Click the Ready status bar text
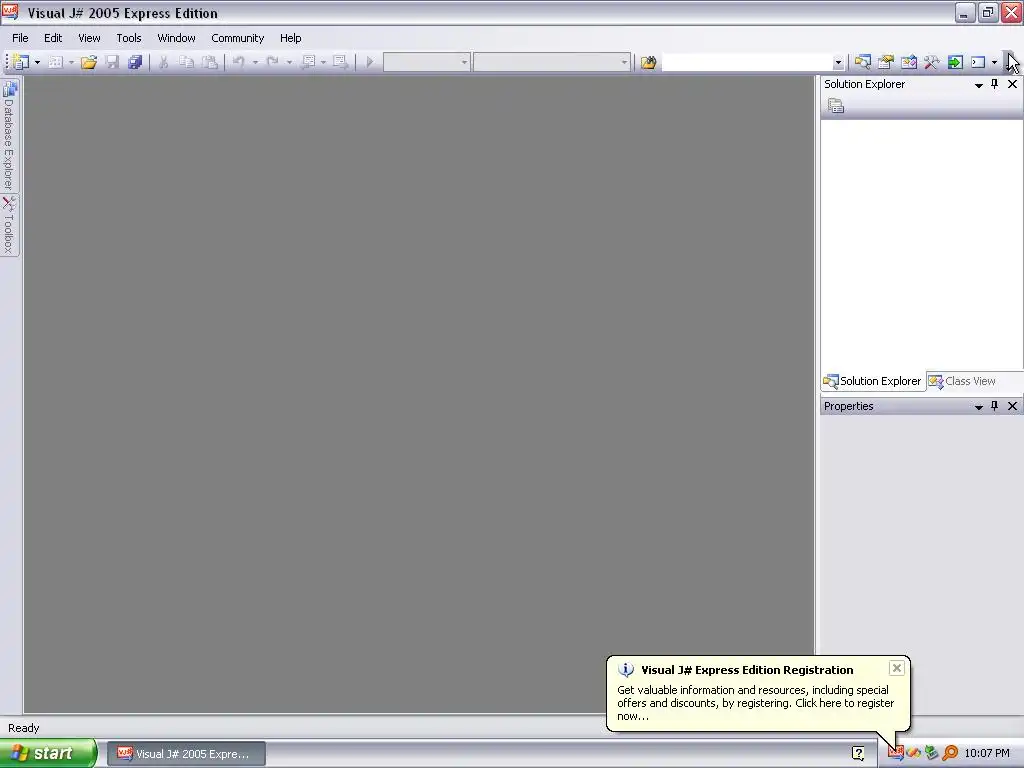The width and height of the screenshot is (1024, 768). click(x=24, y=728)
